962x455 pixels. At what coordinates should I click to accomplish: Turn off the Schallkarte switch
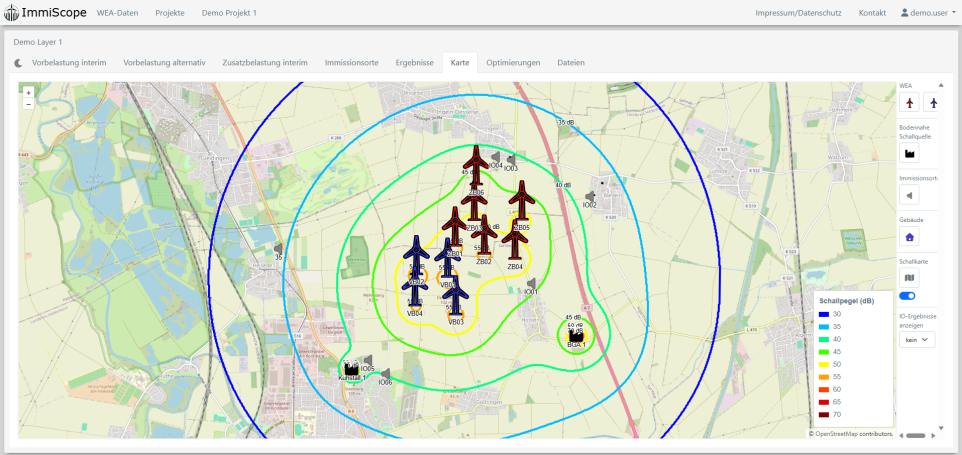point(907,296)
